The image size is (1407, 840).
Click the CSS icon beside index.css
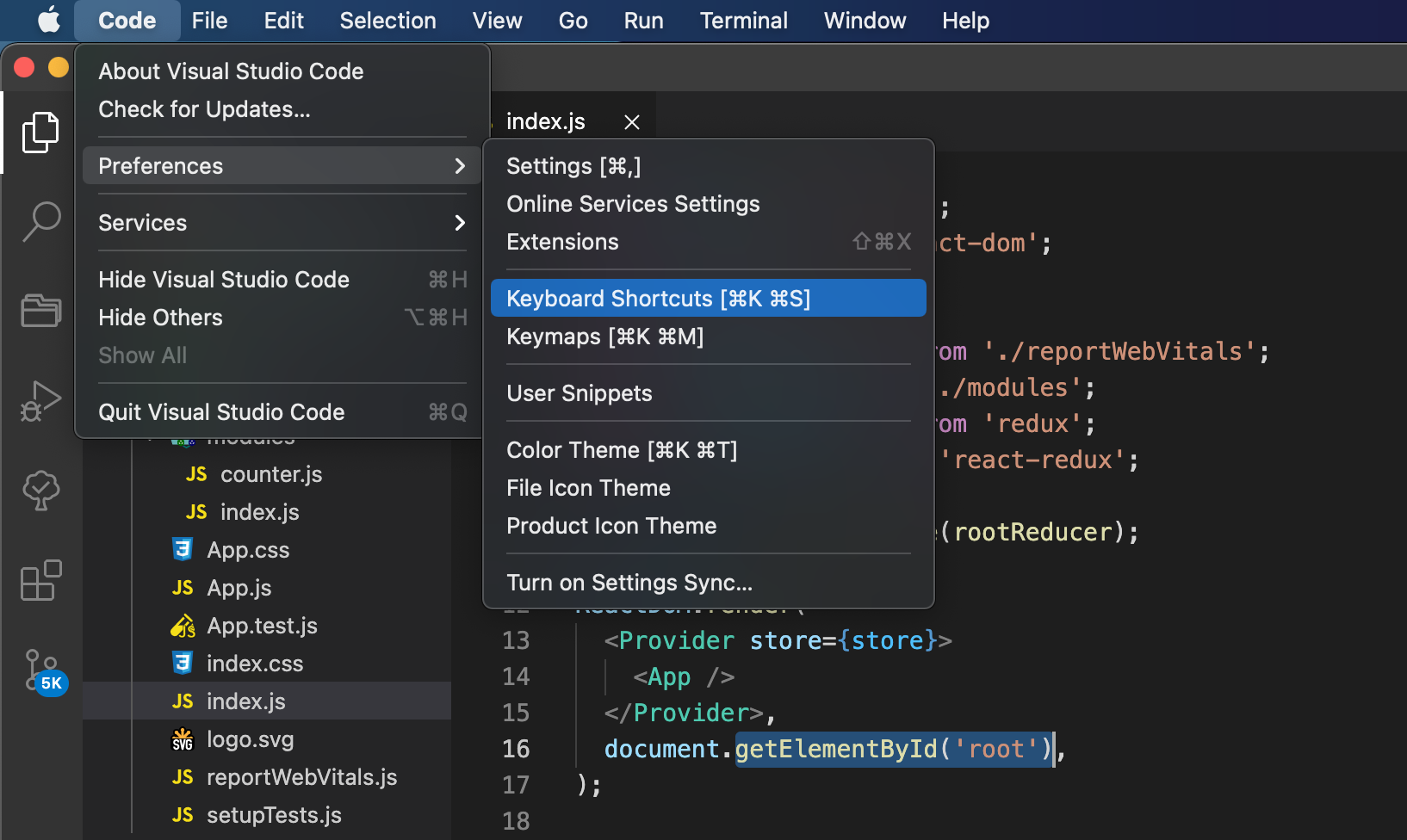183,663
